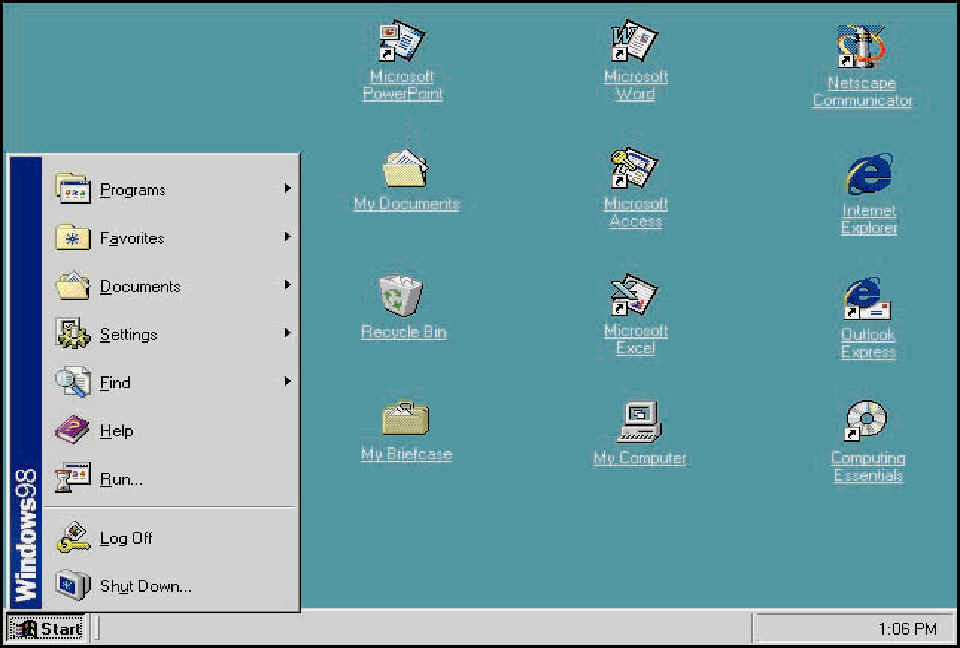Click the purple Help book icon

pyautogui.click(x=72, y=429)
